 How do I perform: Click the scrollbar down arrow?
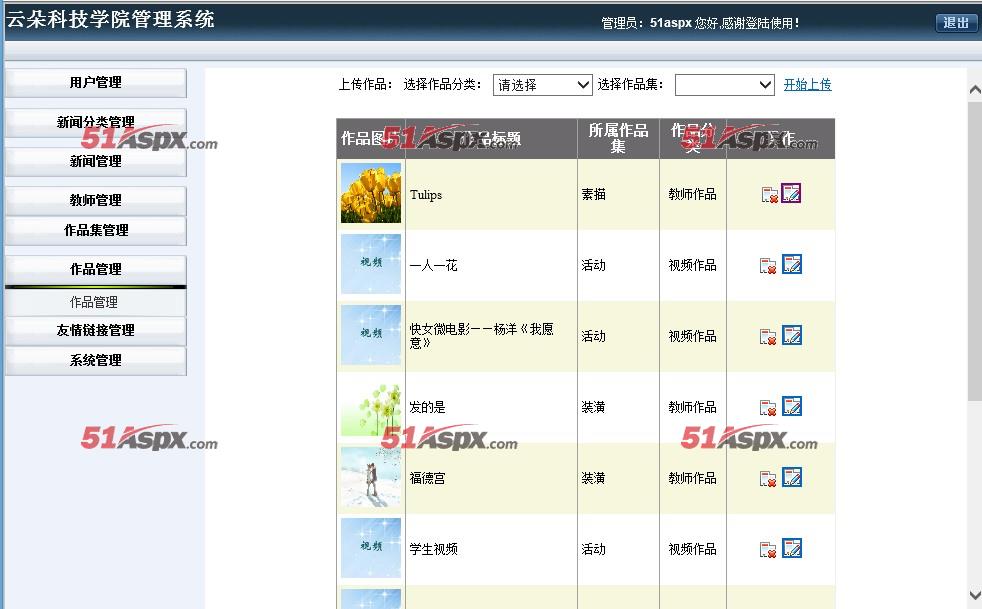974,595
